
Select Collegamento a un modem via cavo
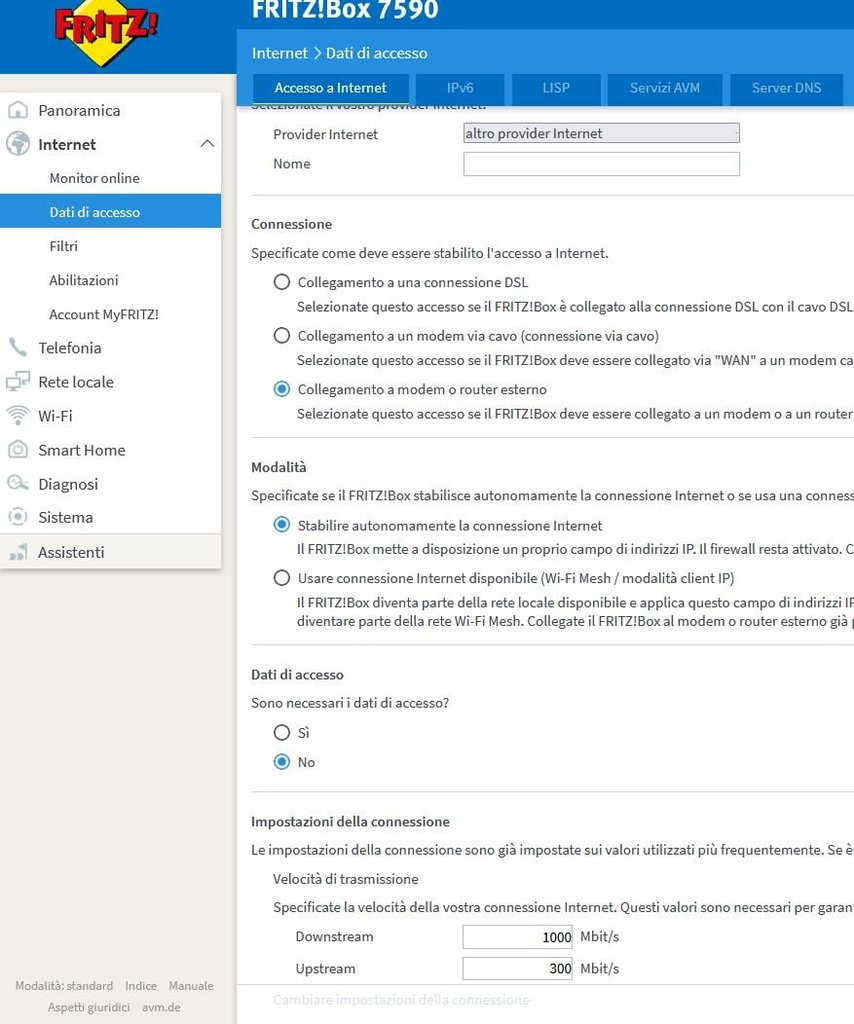(x=281, y=336)
